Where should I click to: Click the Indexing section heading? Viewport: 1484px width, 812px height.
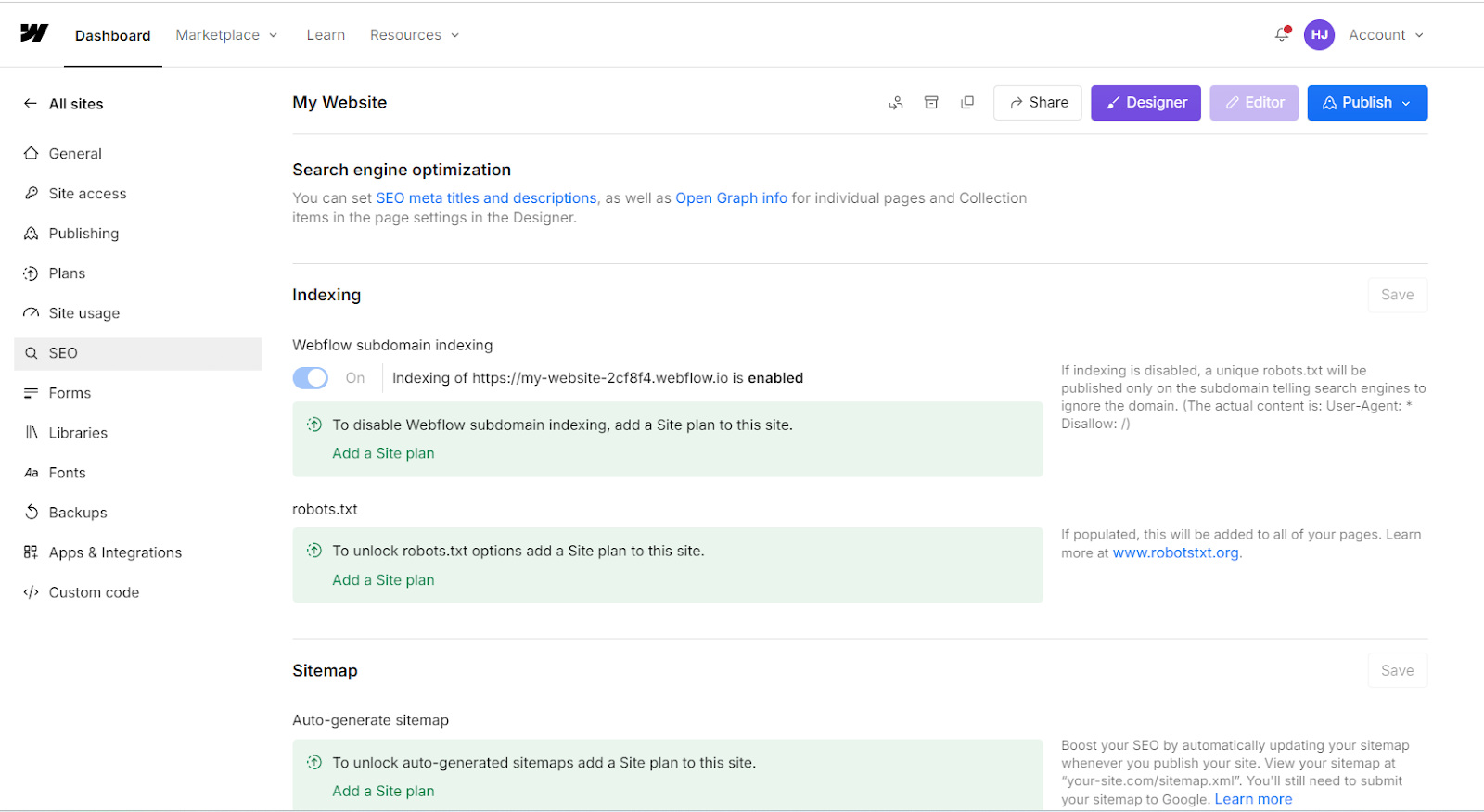(326, 295)
